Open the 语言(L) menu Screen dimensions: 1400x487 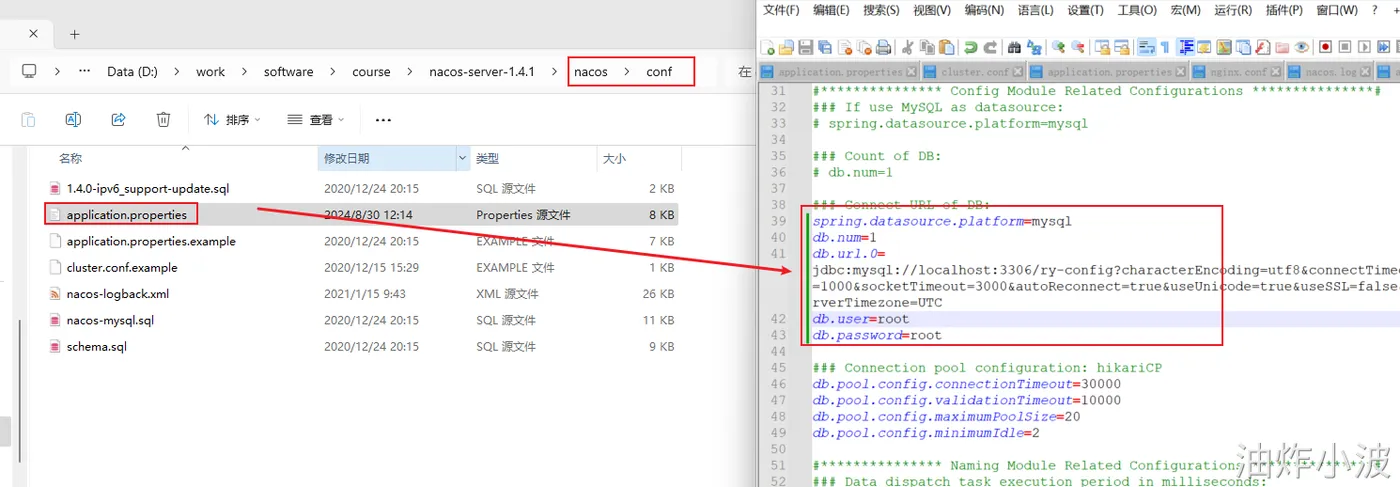[1035, 10]
